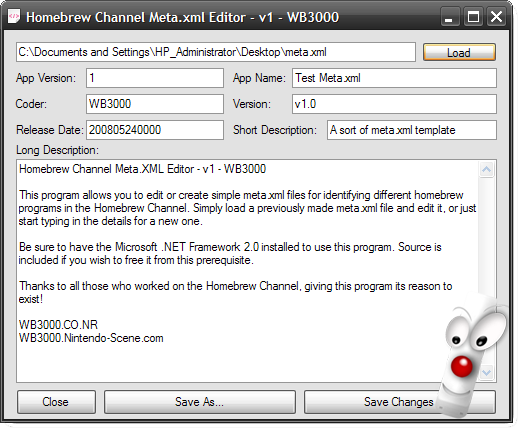Click in the file path field
This screenshot has width=518, height=428.
point(216,52)
